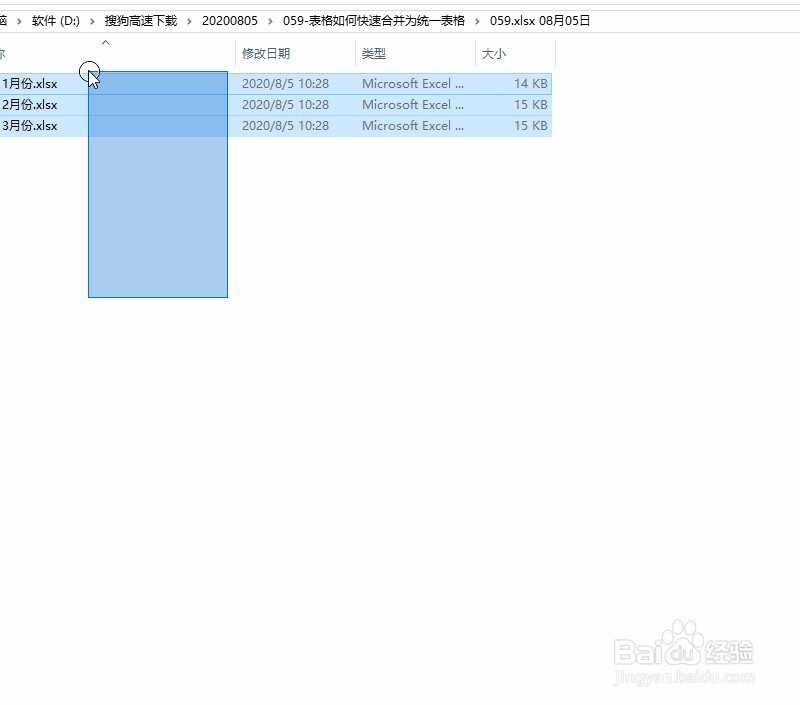The width and height of the screenshot is (800, 705).
Task: Select the file 2月份.xlsx
Action: pos(30,105)
